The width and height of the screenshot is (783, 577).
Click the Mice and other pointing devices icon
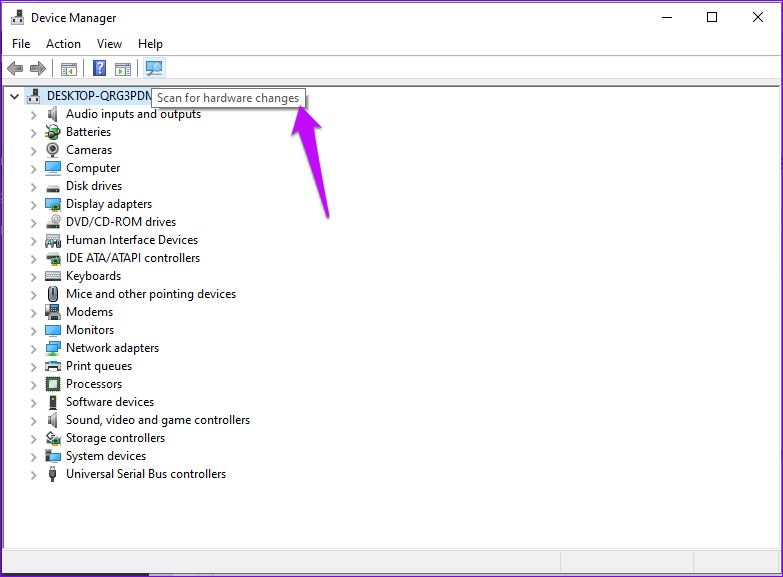[x=52, y=294]
